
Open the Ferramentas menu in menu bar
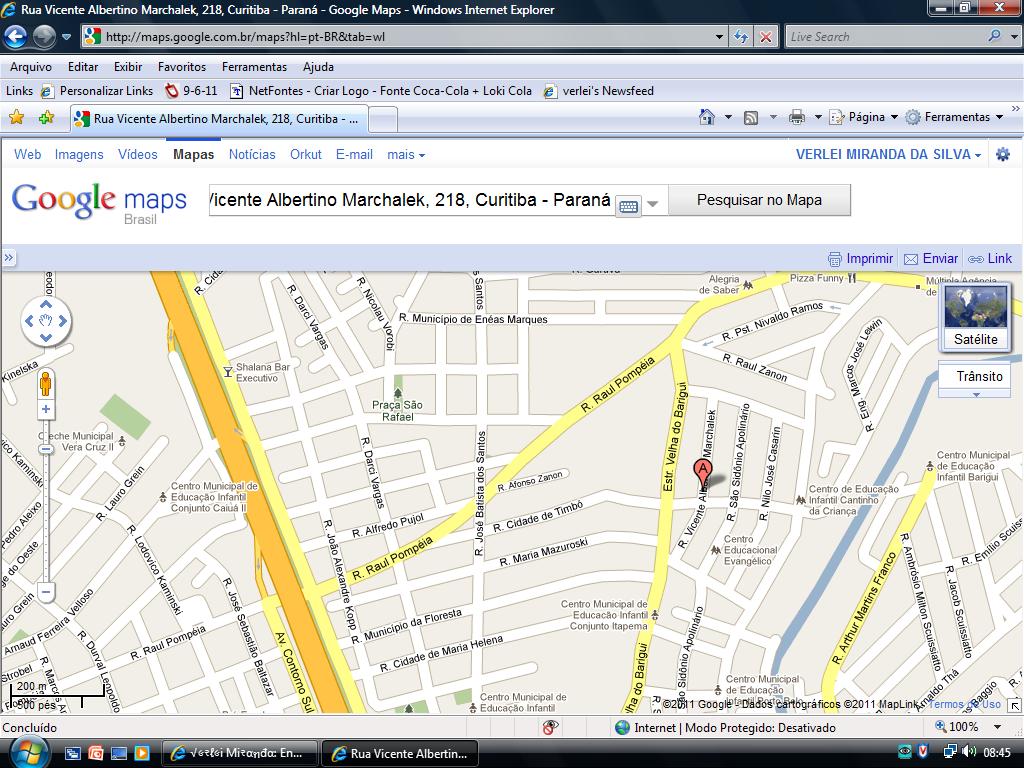click(254, 67)
